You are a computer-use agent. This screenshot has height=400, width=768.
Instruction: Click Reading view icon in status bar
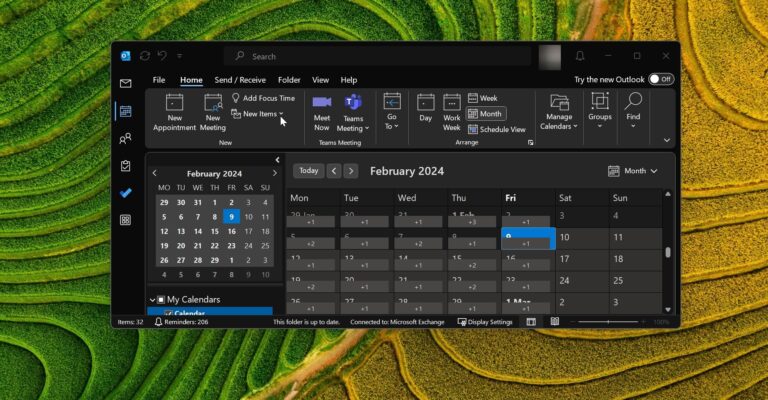554,322
